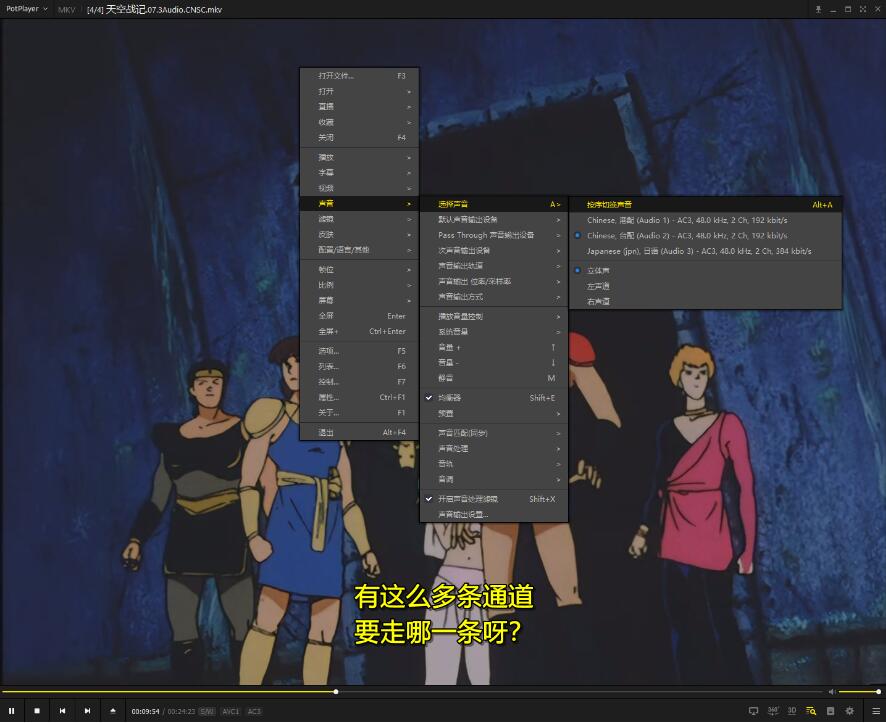Click the eject/open file icon
The image size is (886, 723).
(x=112, y=711)
